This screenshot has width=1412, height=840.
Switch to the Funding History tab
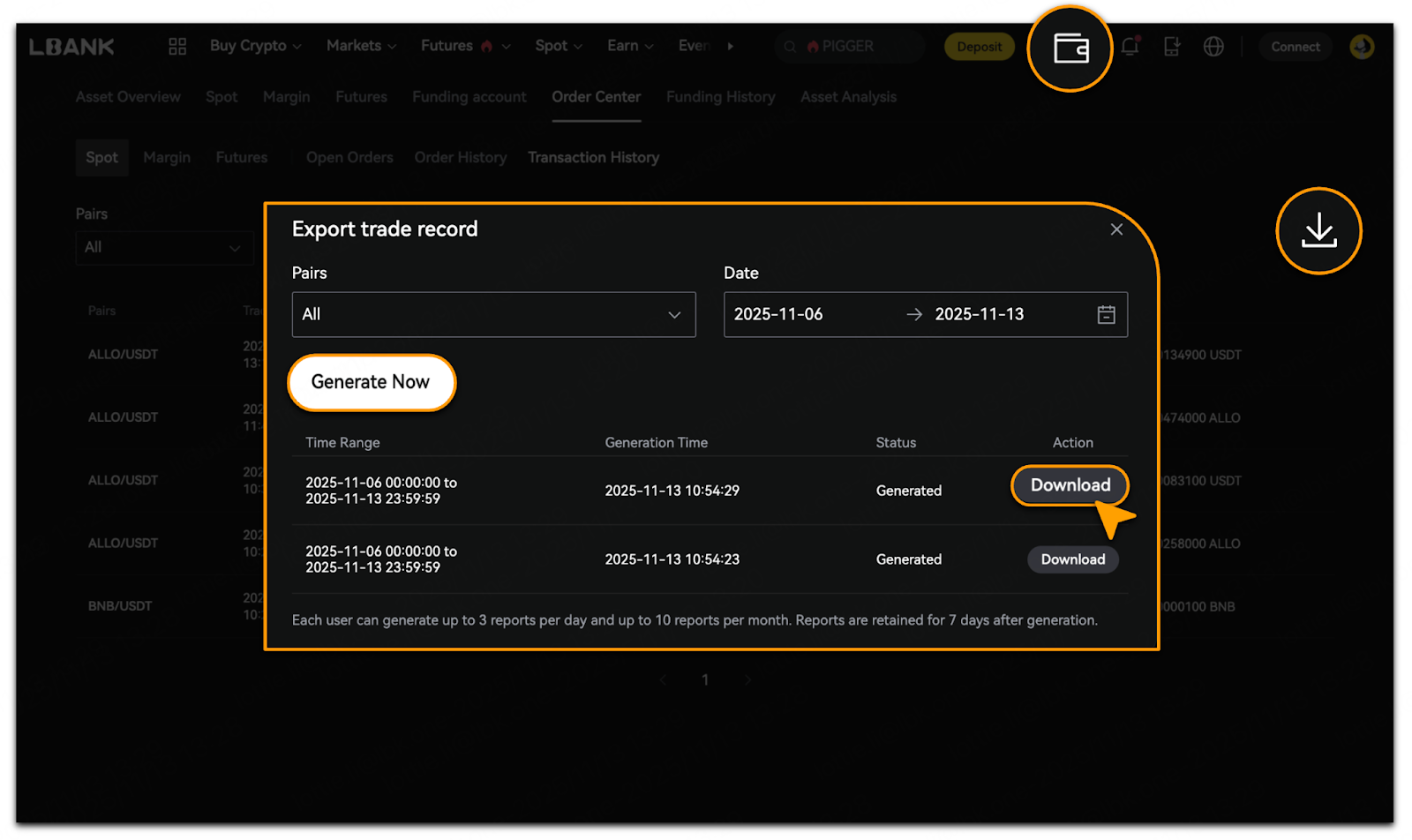pyautogui.click(x=720, y=97)
